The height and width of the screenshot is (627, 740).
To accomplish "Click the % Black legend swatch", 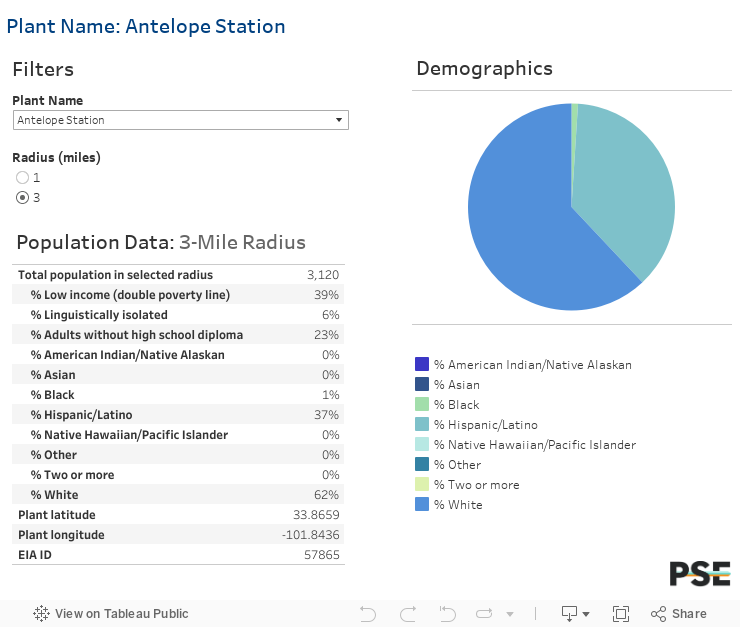I will (x=422, y=404).
